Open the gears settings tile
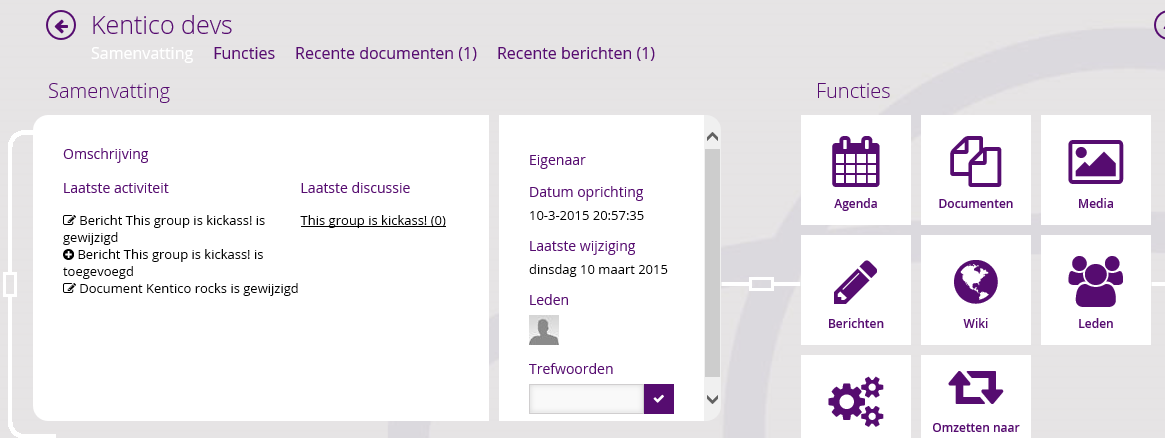 [855, 396]
